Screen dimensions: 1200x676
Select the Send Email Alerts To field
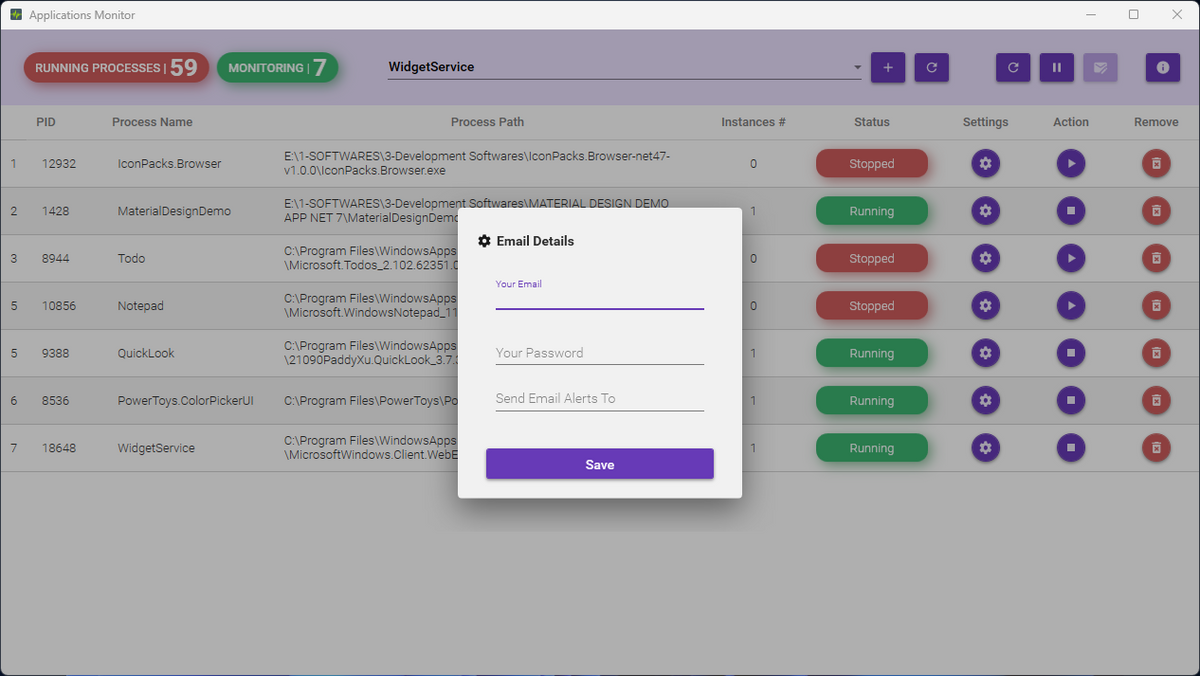tap(599, 399)
